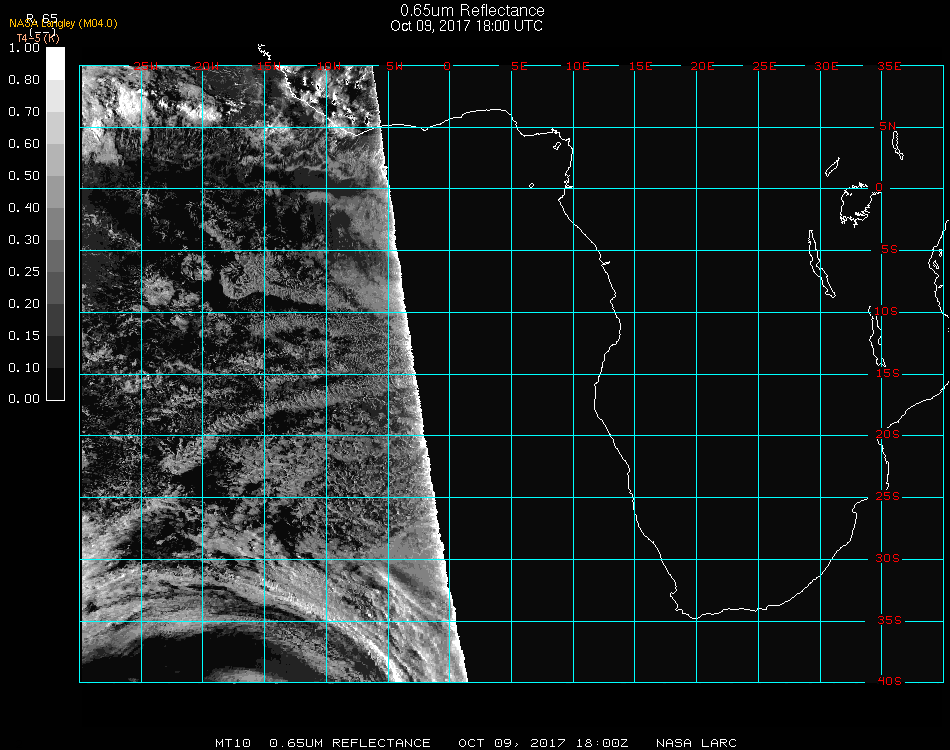Screen dimensions: 950x750
Task: Click the "0.65um Reflectance" title text
Action: tap(472, 10)
